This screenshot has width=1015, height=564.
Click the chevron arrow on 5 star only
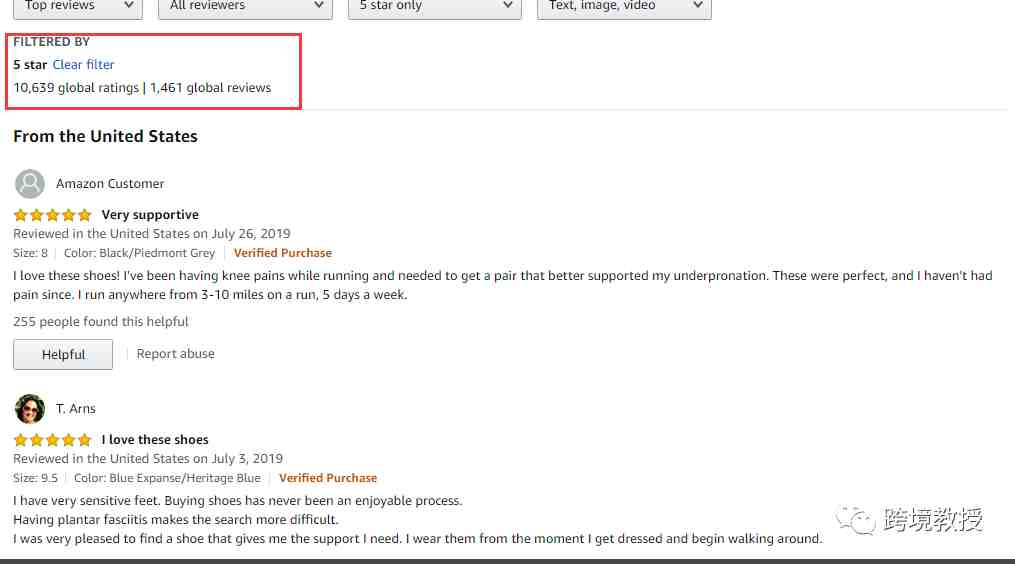508,5
